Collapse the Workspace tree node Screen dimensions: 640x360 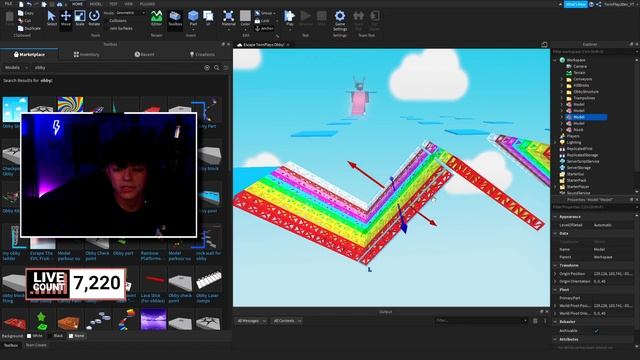pyautogui.click(x=555, y=60)
